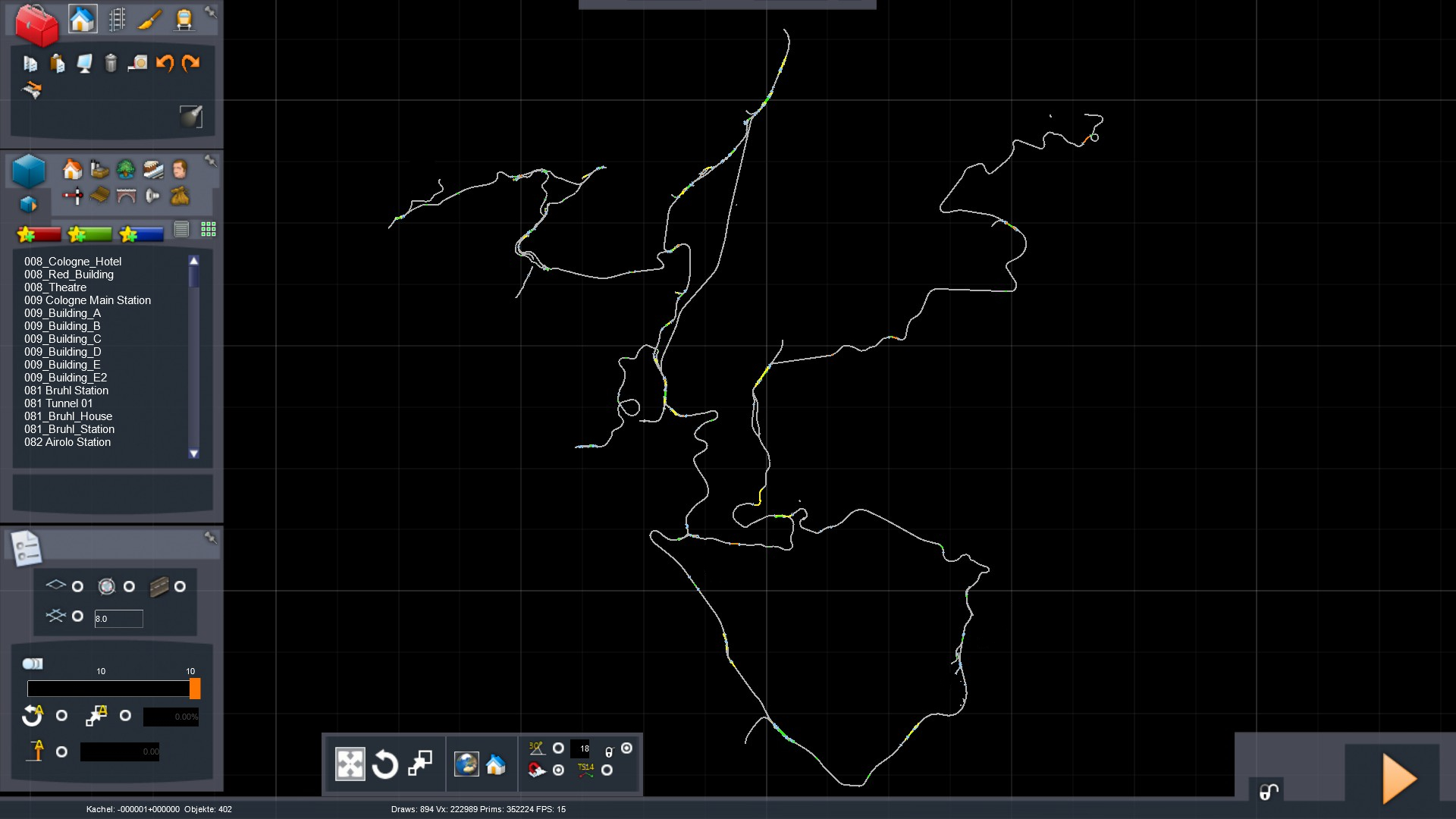Open the red toolbox menu
Image resolution: width=1456 pixels, height=819 pixels.
tap(36, 24)
